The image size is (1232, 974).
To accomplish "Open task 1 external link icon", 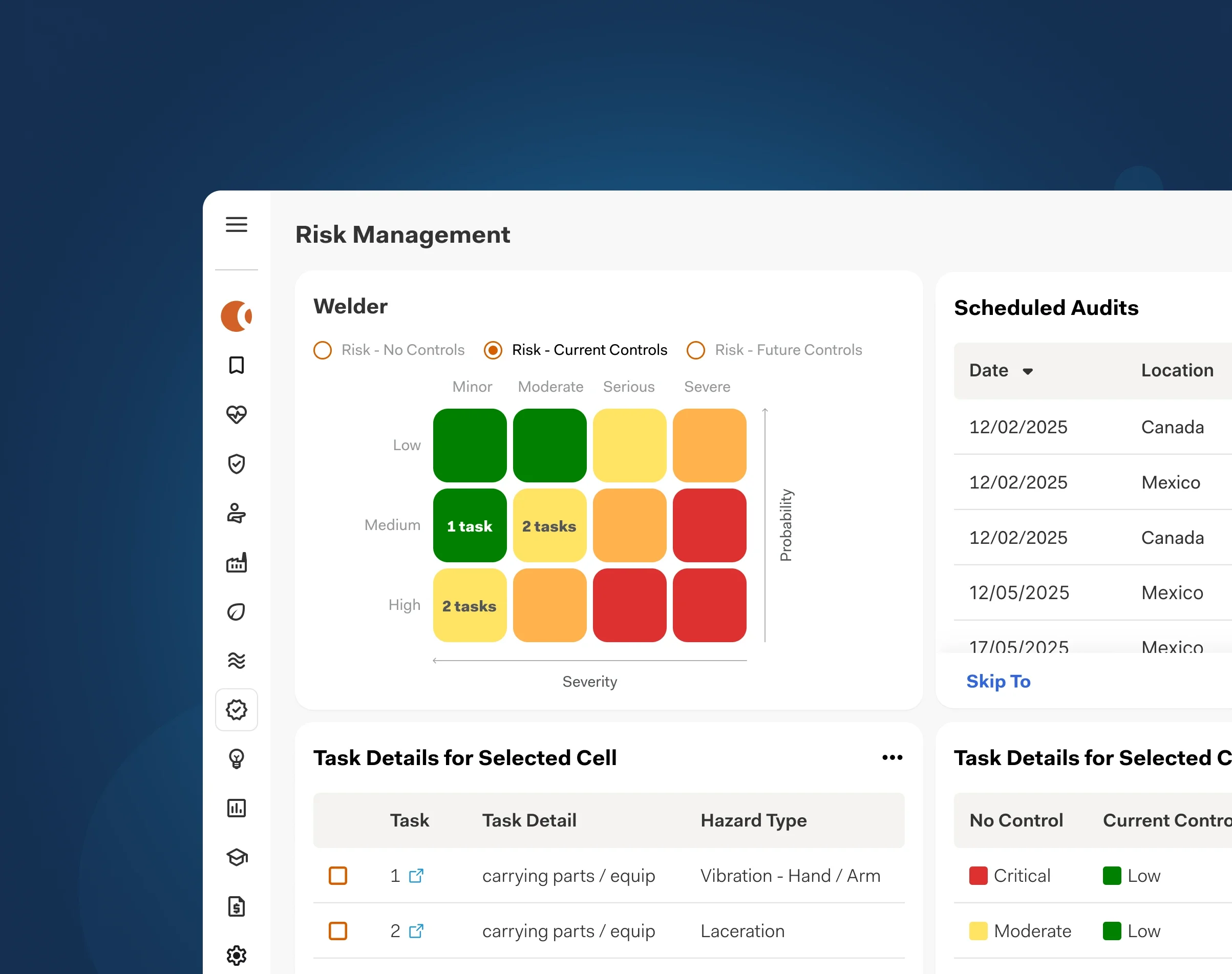I will pyautogui.click(x=416, y=875).
